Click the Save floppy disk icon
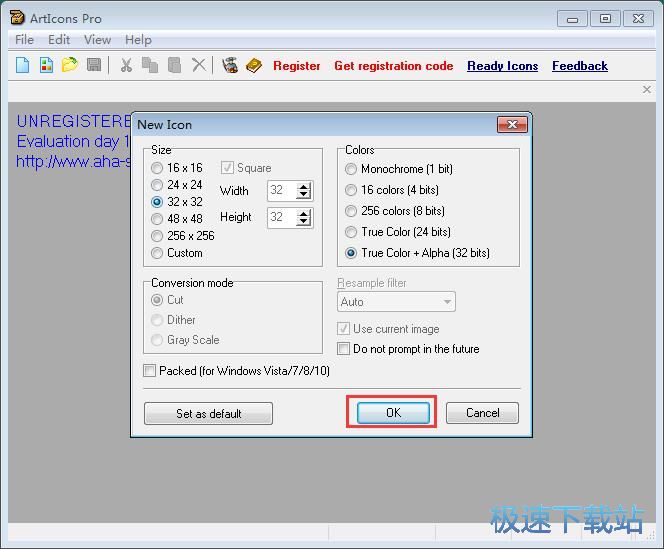 [94, 66]
